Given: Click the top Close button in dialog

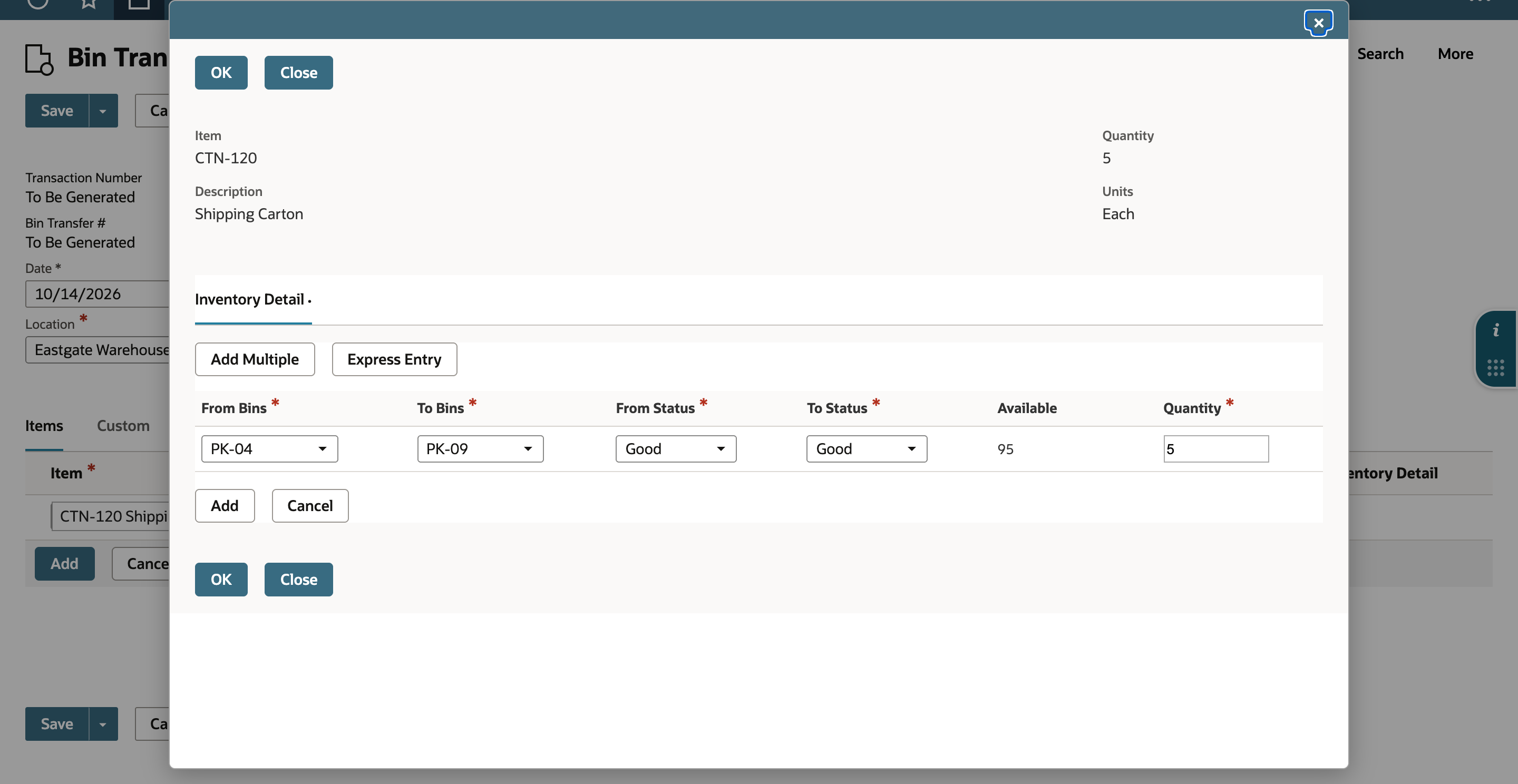Looking at the screenshot, I should pos(298,73).
